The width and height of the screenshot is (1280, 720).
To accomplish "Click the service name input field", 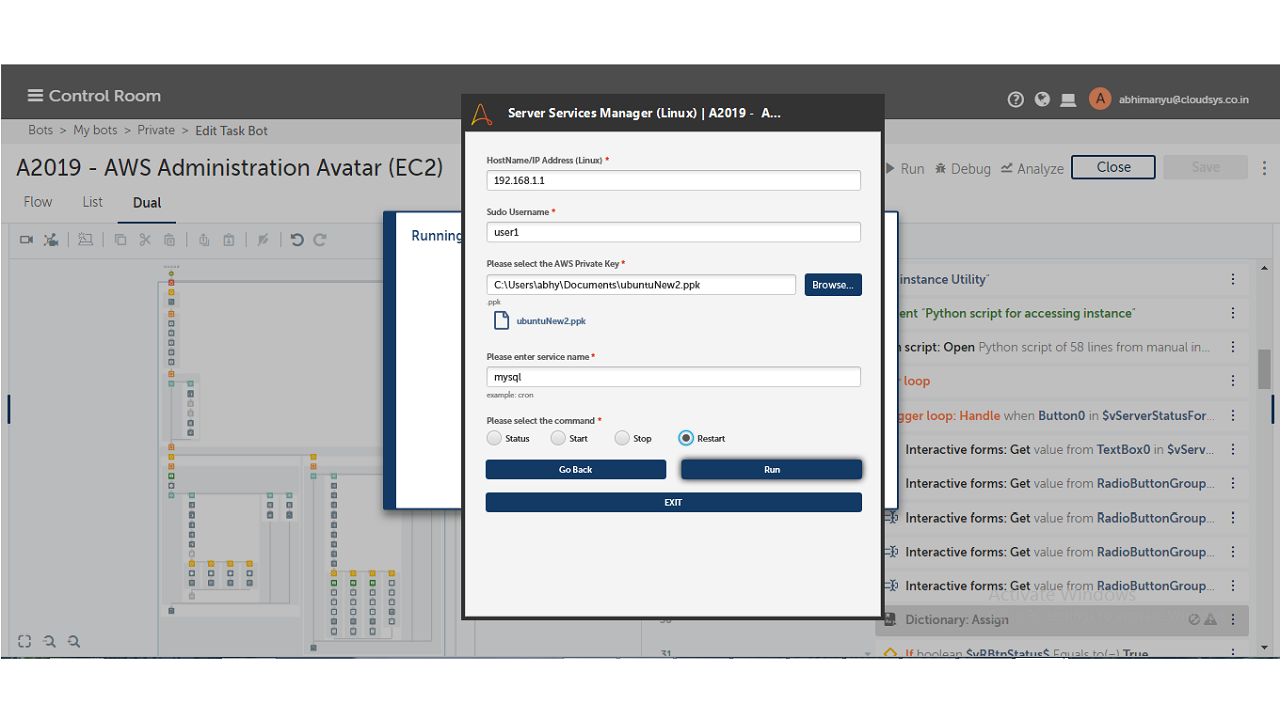I will click(673, 377).
